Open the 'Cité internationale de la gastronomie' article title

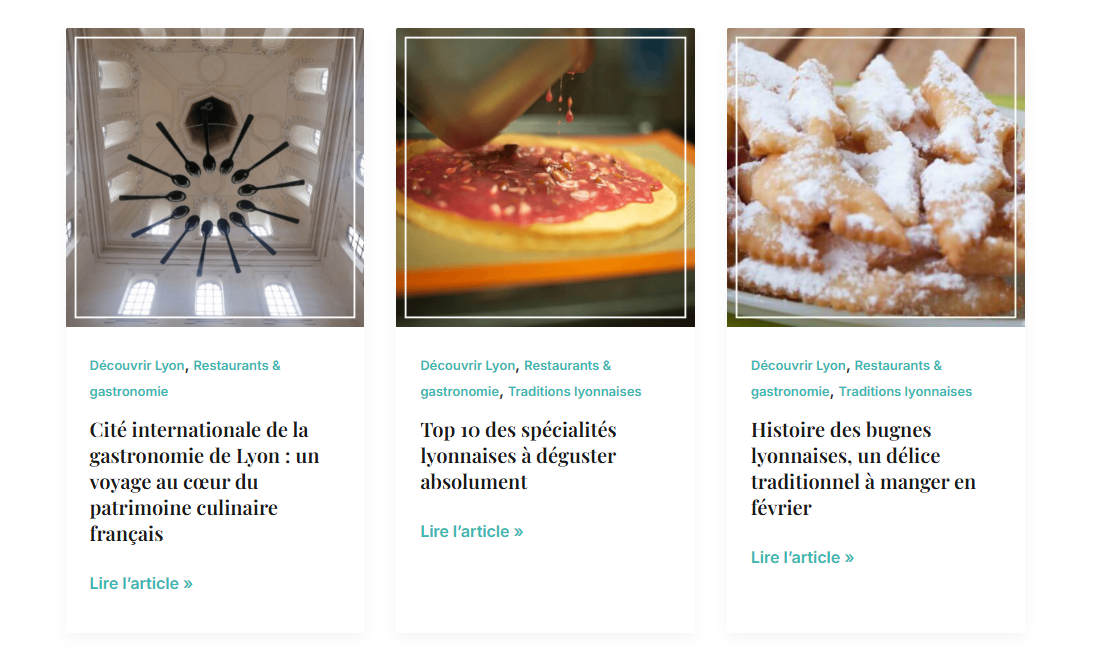[x=204, y=482]
